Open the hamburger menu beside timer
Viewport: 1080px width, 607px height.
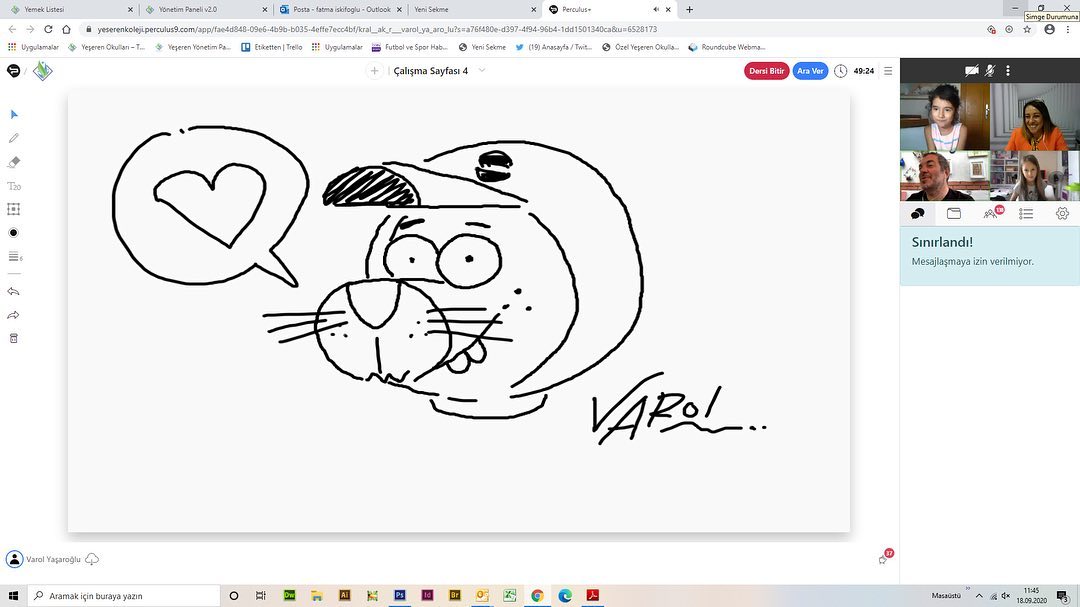pos(888,71)
